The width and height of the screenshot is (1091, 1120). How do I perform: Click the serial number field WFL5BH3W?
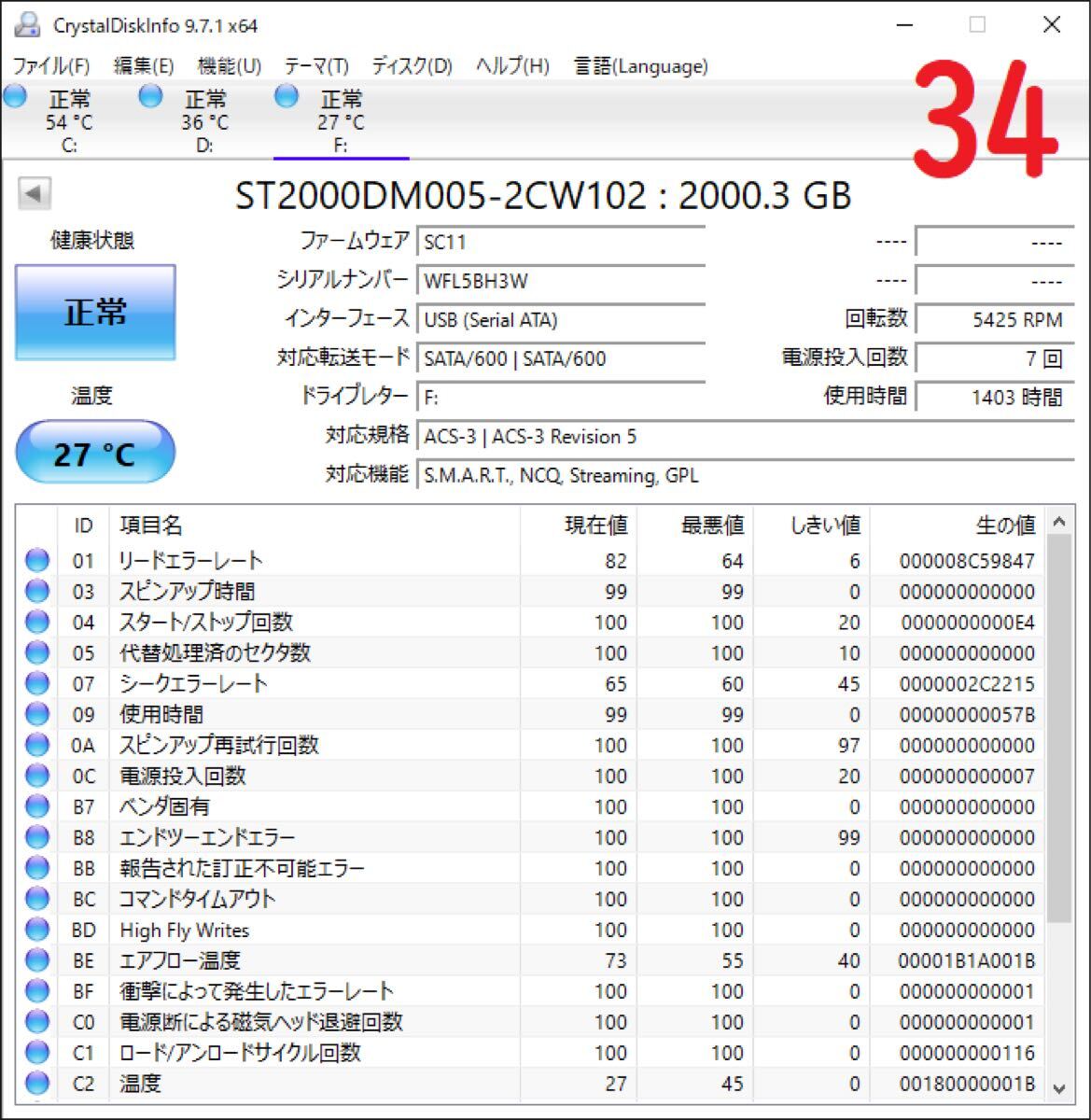click(x=560, y=281)
